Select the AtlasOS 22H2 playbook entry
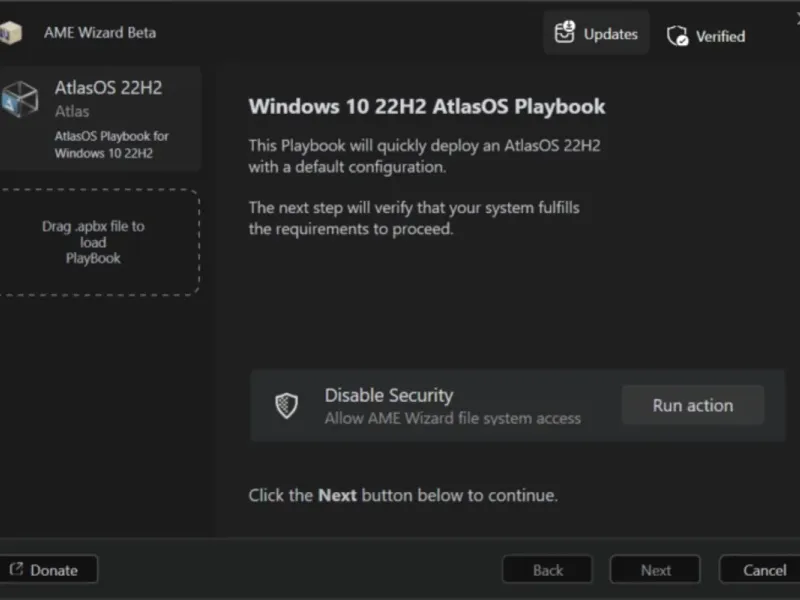This screenshot has height=600, width=800. click(x=100, y=119)
